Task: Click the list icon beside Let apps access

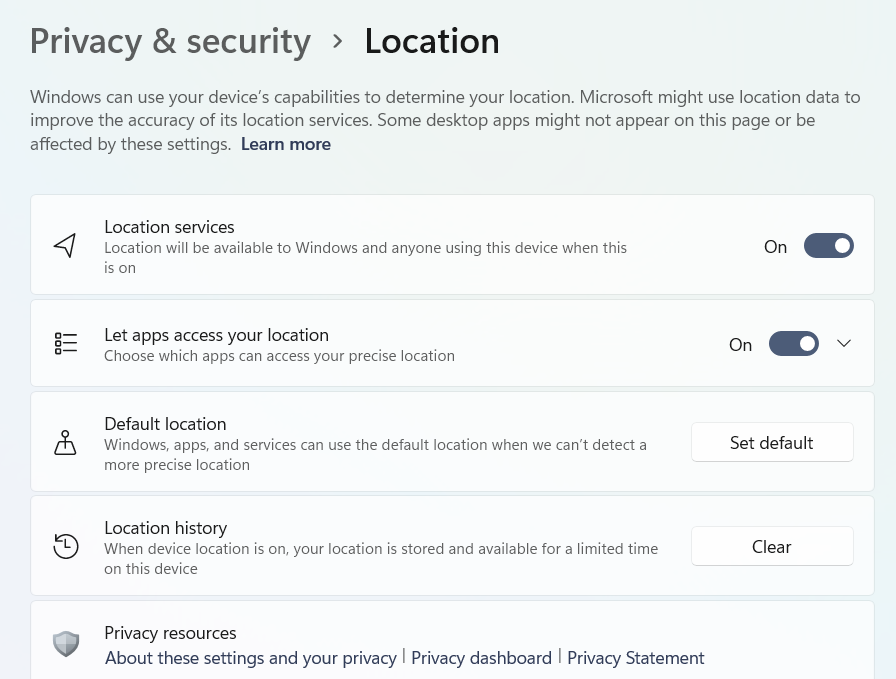Action: point(65,344)
